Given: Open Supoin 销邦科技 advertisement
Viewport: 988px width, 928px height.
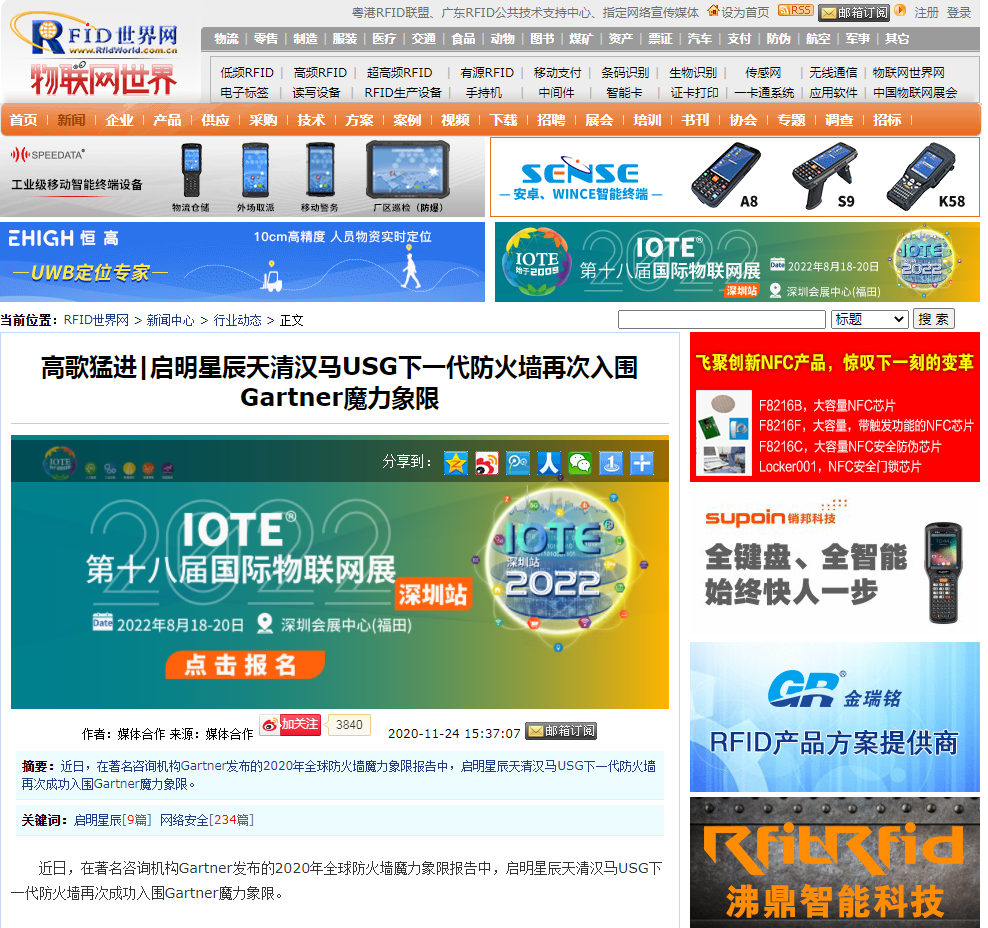Looking at the screenshot, I should pyautogui.click(x=835, y=563).
